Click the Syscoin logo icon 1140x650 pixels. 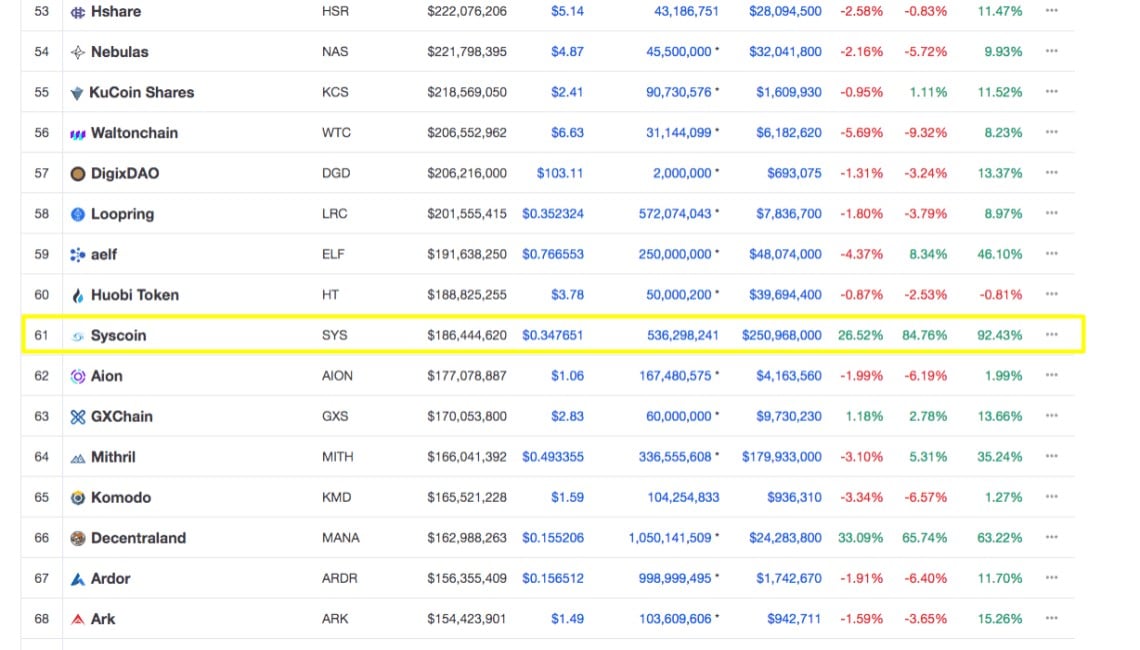[x=78, y=336]
